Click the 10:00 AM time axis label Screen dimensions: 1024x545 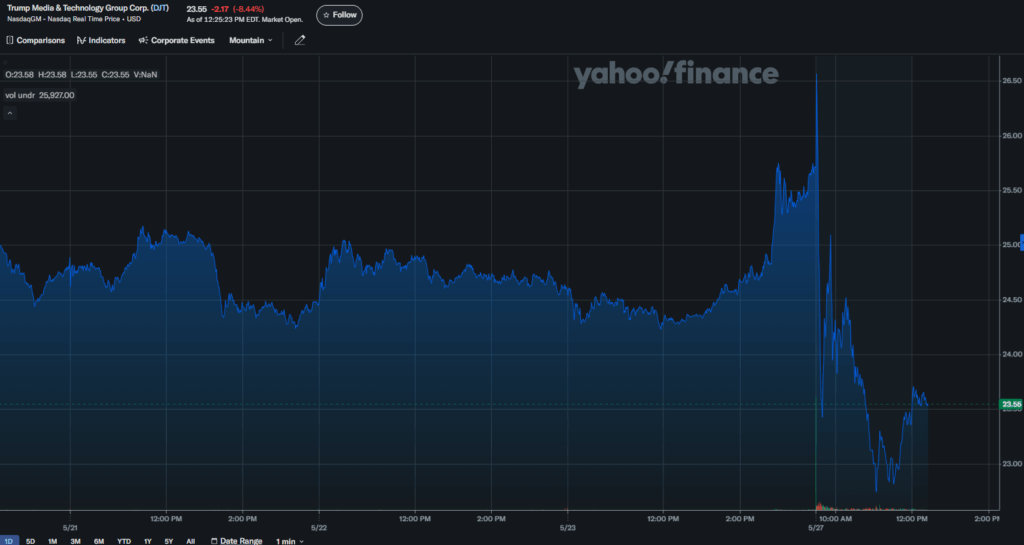point(835,519)
